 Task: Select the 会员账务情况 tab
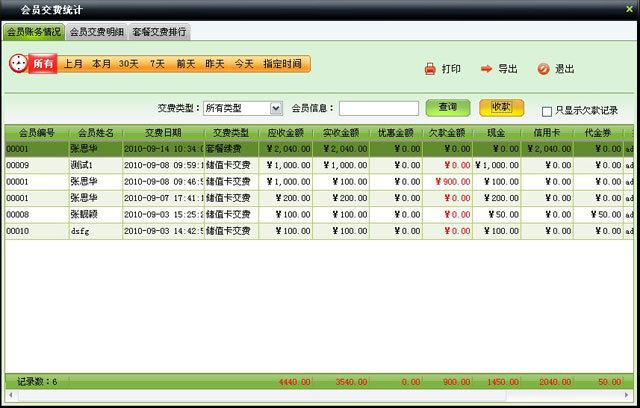[34, 32]
